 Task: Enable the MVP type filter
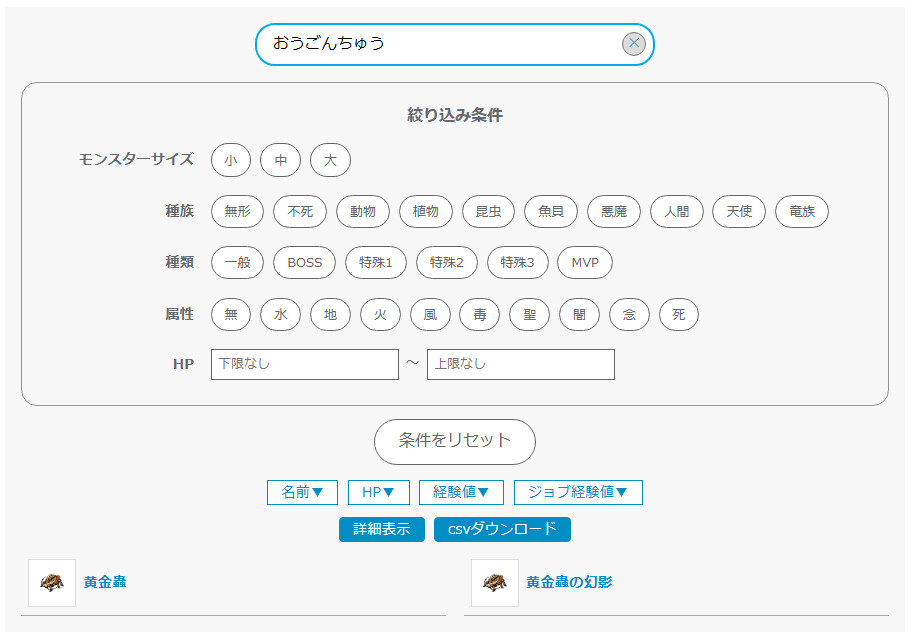(x=584, y=263)
